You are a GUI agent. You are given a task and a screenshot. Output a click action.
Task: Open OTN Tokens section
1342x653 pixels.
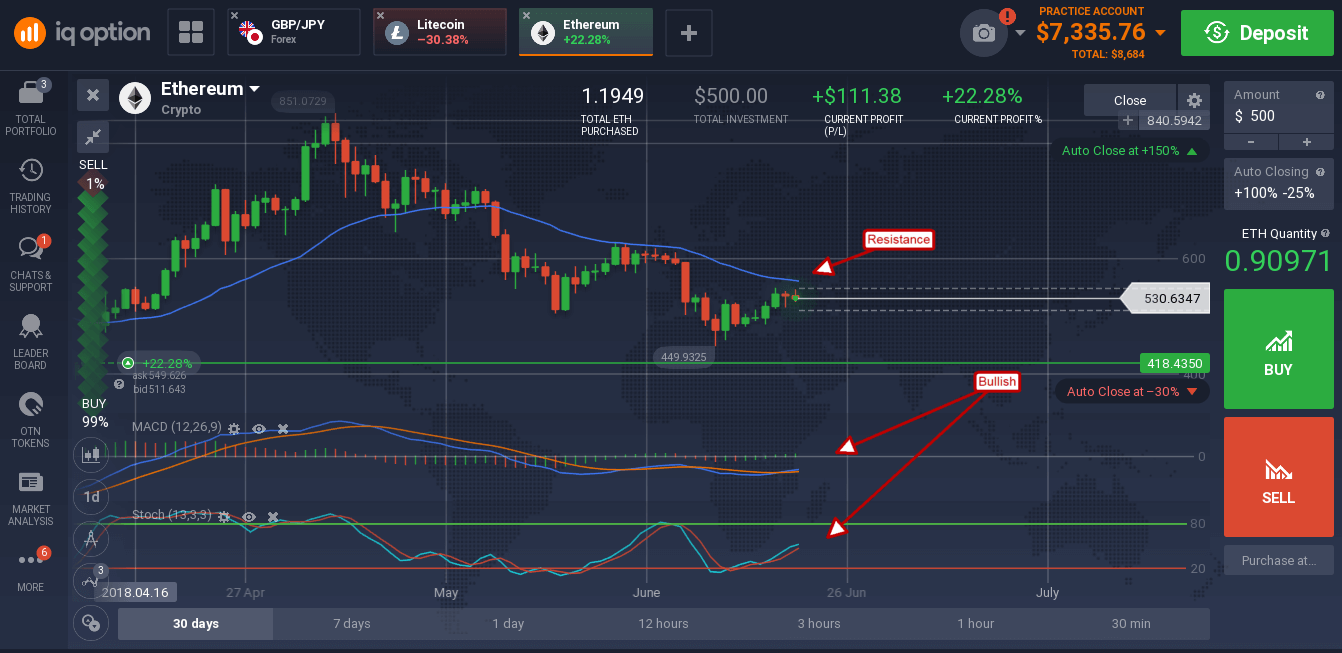coord(30,420)
